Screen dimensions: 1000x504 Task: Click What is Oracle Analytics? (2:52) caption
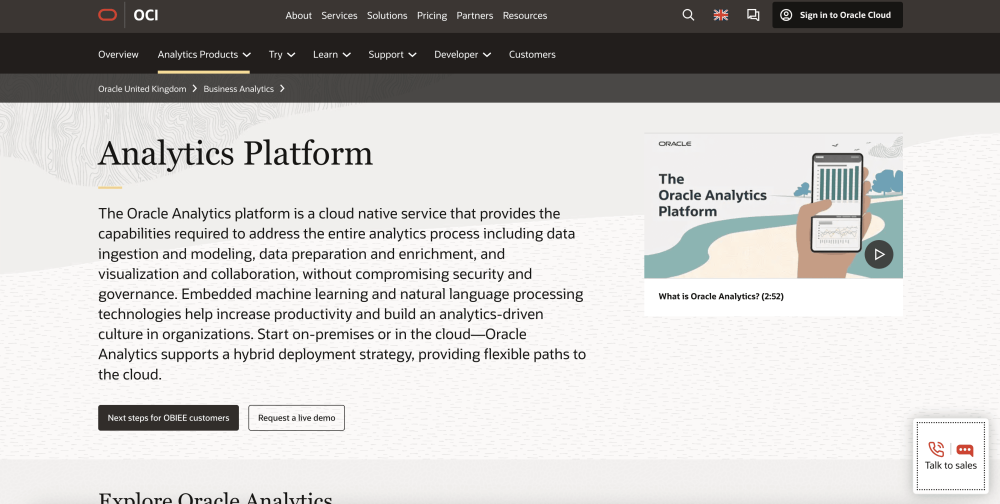coord(721,296)
